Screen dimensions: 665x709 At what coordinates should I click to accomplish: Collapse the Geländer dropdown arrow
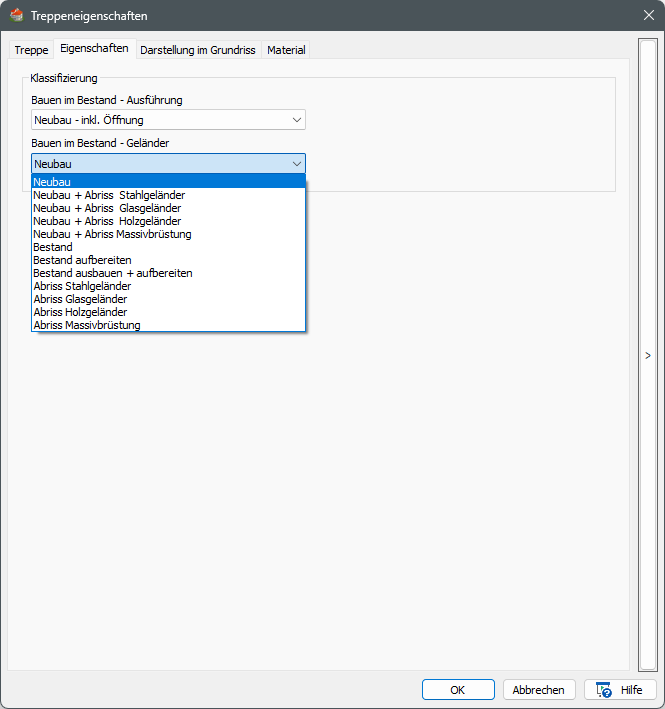click(296, 164)
